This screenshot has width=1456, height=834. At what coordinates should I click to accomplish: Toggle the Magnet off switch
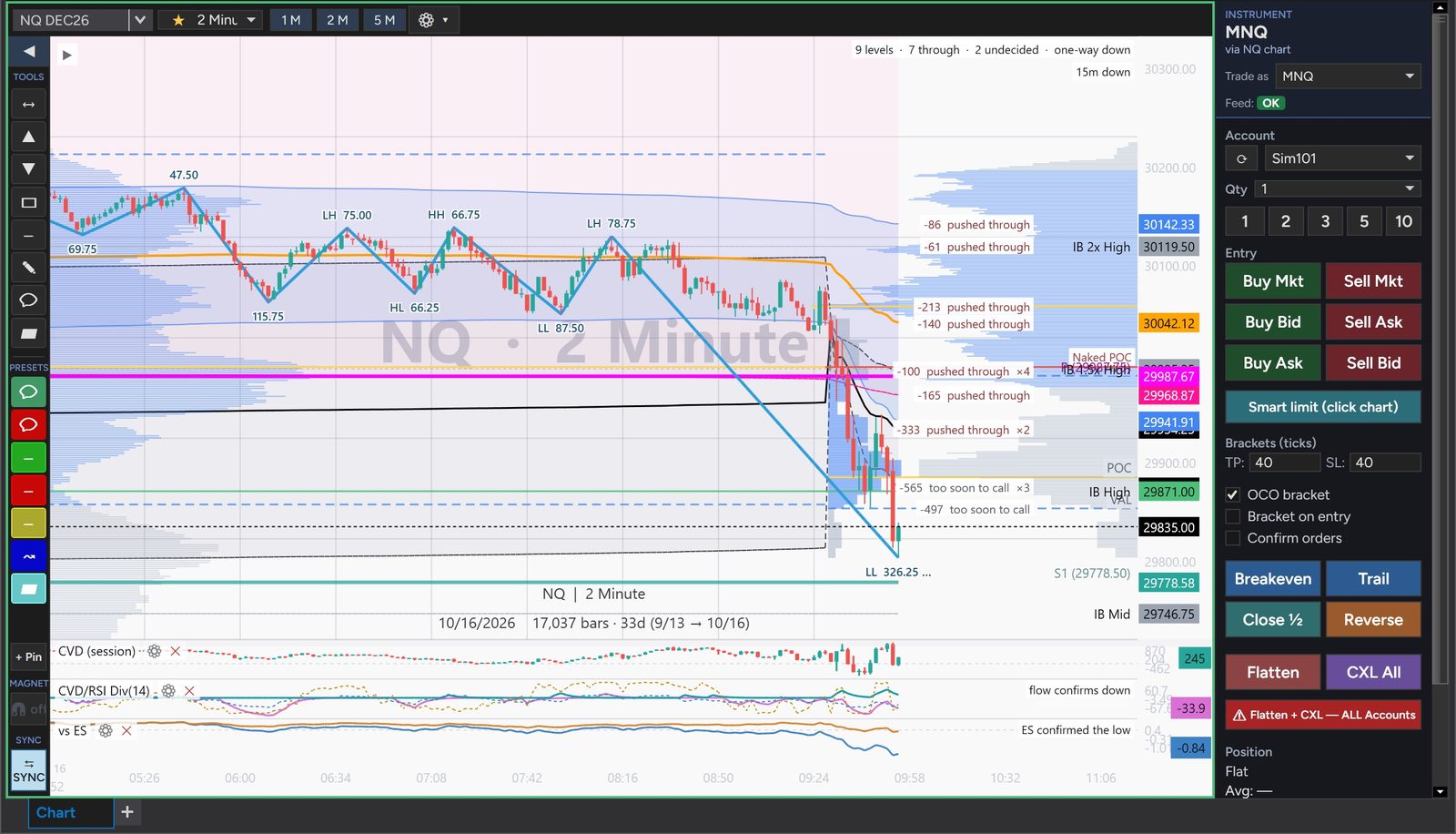28,708
